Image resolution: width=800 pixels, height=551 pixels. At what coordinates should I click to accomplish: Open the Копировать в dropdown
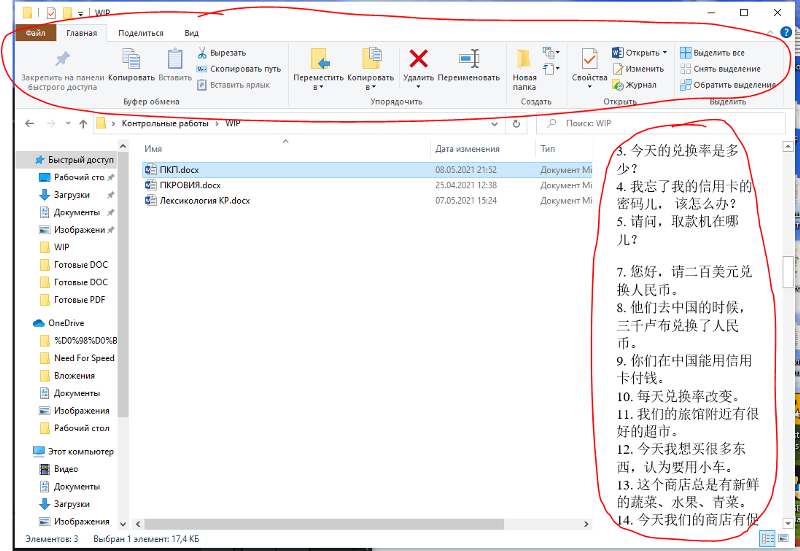coord(370,87)
